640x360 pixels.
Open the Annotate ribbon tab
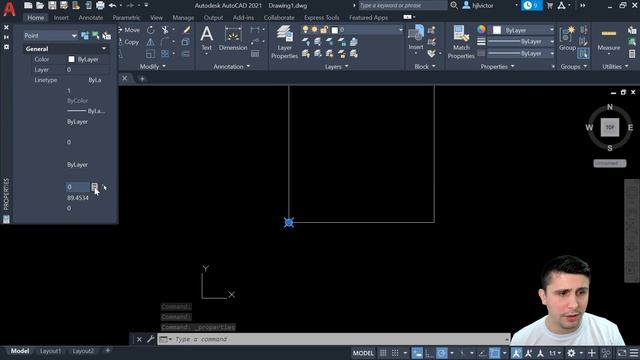coord(91,18)
